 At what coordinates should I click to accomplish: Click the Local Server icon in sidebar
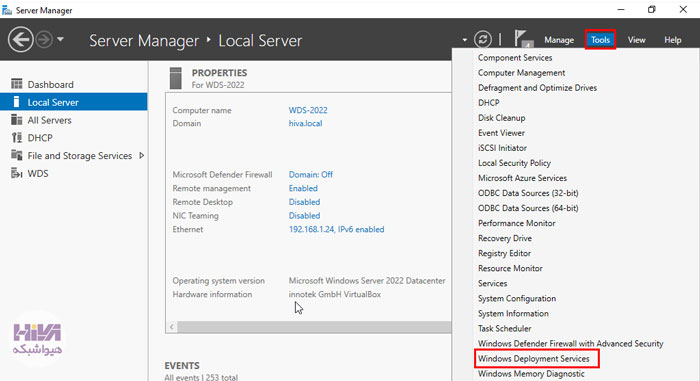coord(17,102)
